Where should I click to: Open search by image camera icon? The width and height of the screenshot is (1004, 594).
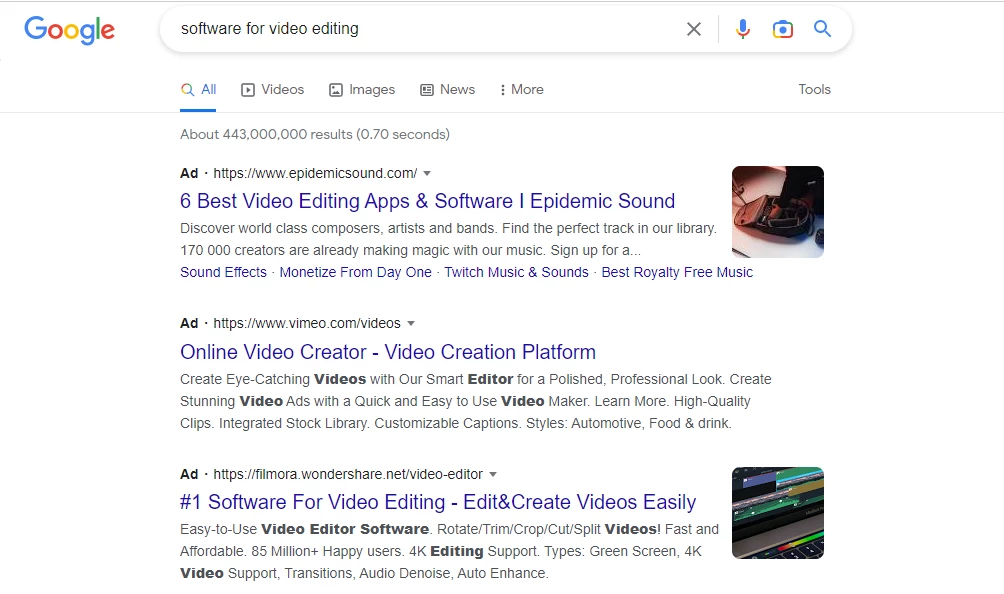[782, 29]
